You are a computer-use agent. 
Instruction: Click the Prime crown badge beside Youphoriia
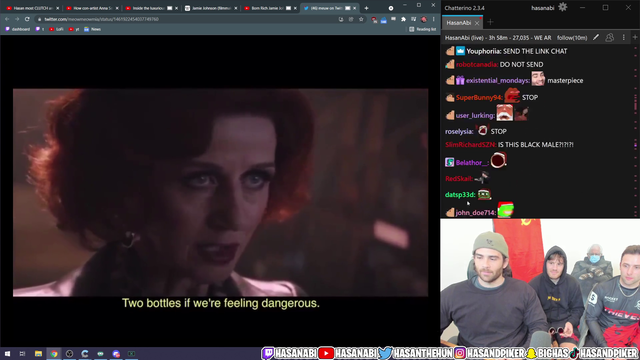click(x=460, y=51)
